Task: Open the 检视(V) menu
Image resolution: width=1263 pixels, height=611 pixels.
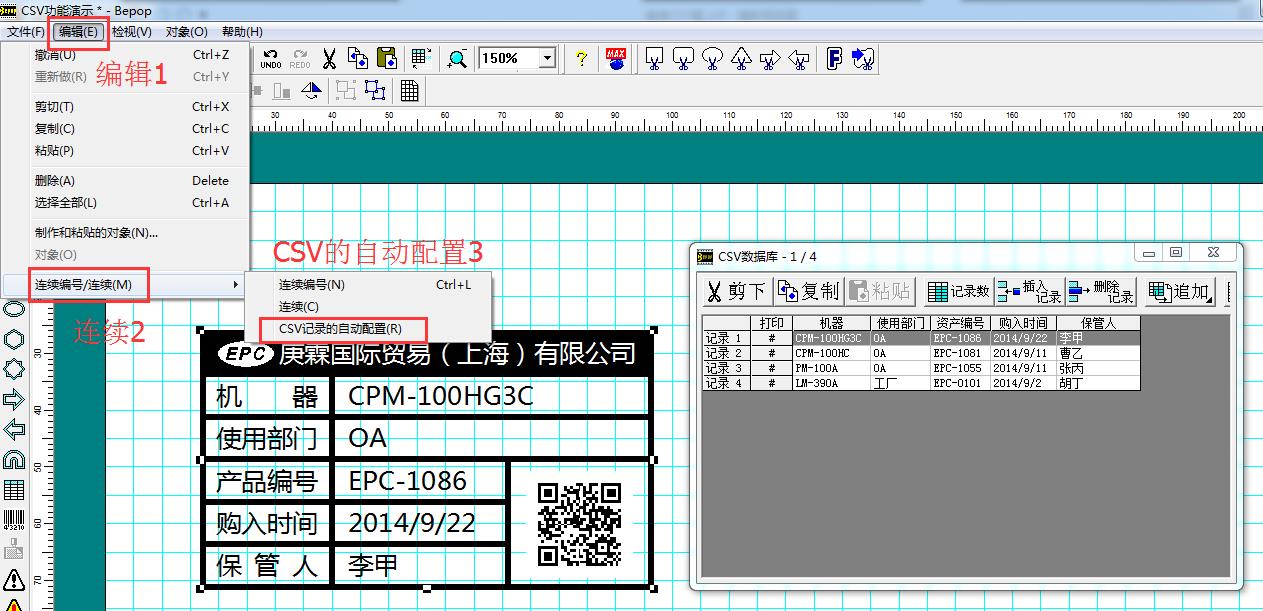Action: (131, 32)
